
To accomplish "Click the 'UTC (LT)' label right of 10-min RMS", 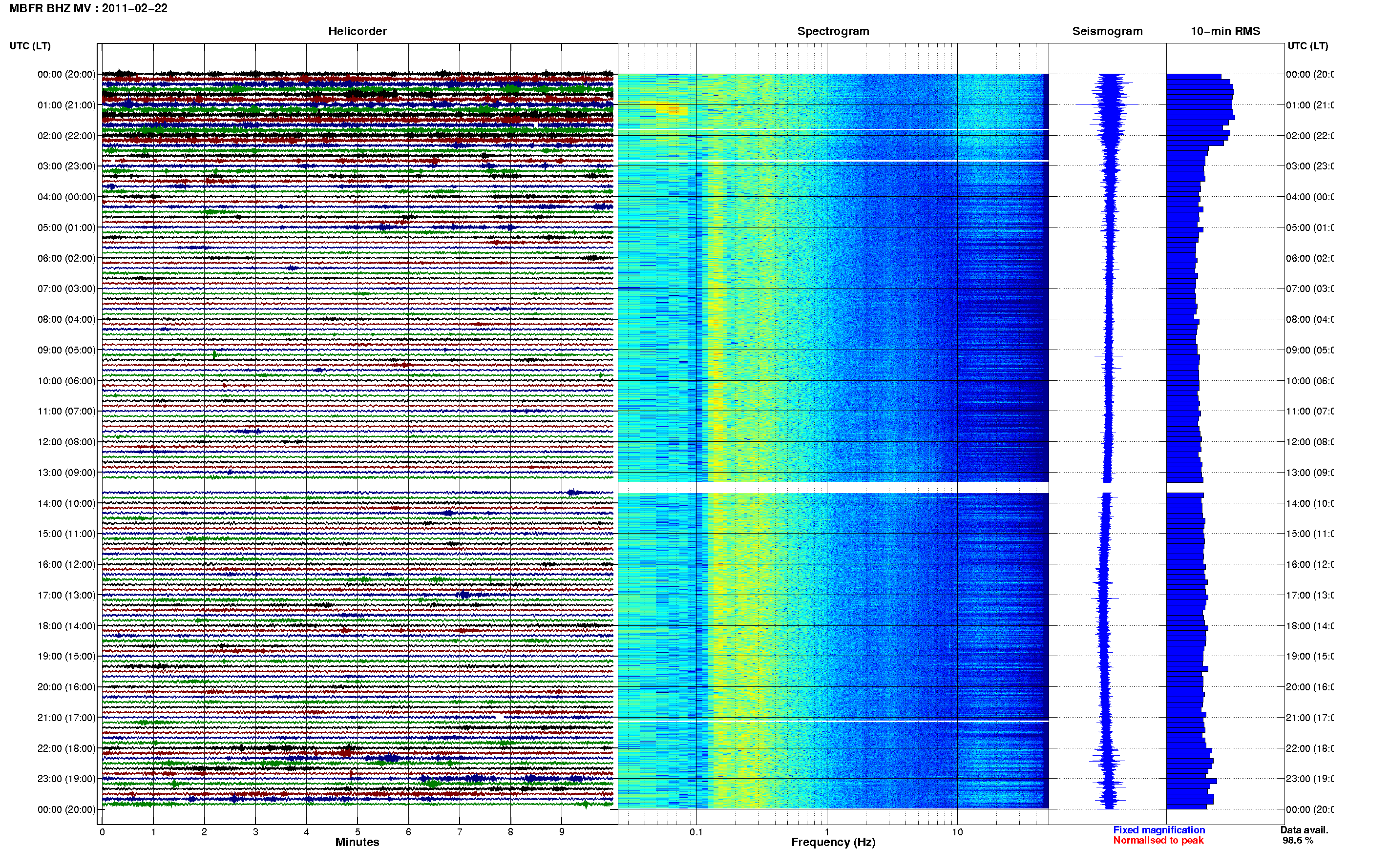I will pos(1307,45).
